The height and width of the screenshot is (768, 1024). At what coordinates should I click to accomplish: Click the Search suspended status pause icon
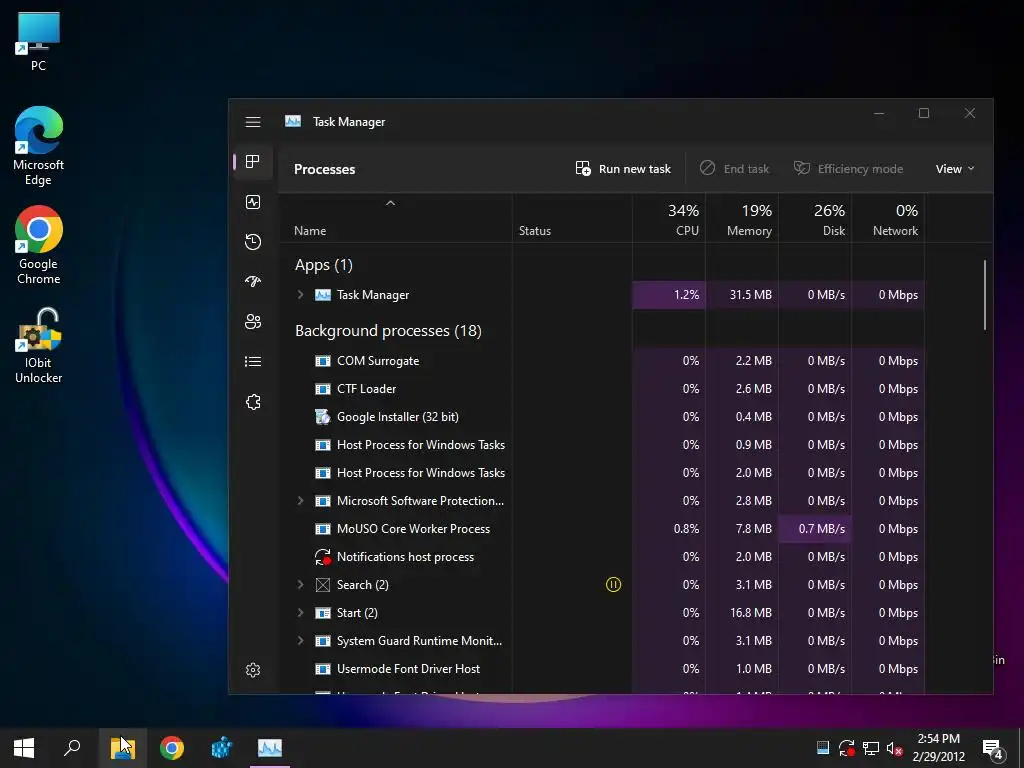pyautogui.click(x=613, y=584)
